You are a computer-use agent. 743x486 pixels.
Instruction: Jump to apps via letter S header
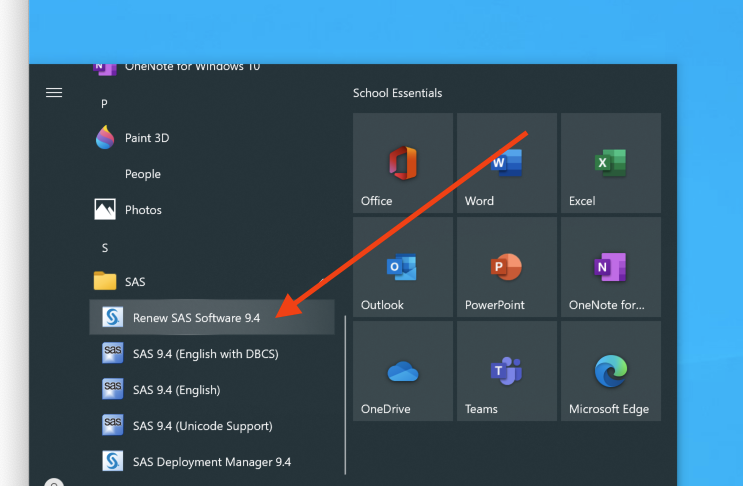pos(105,247)
